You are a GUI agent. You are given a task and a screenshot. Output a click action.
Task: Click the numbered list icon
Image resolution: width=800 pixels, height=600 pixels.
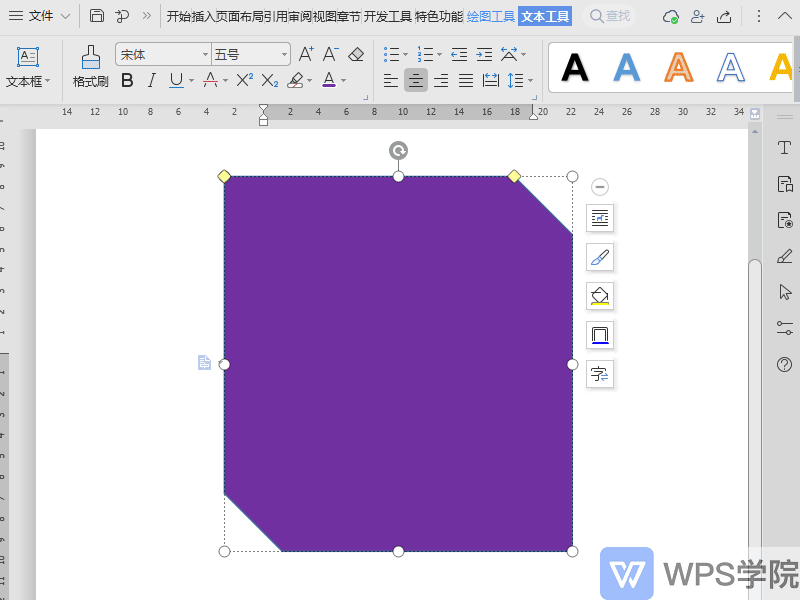click(425, 54)
